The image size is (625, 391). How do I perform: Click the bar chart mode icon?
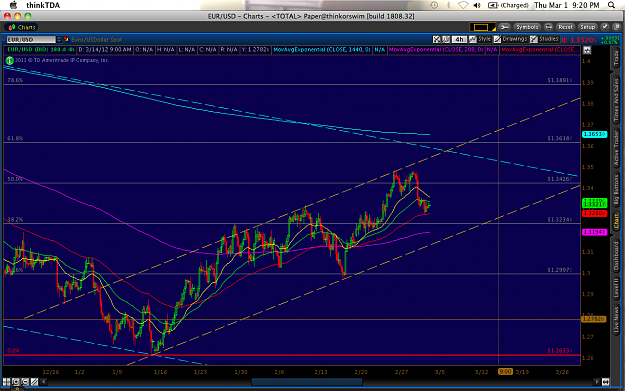(446, 39)
